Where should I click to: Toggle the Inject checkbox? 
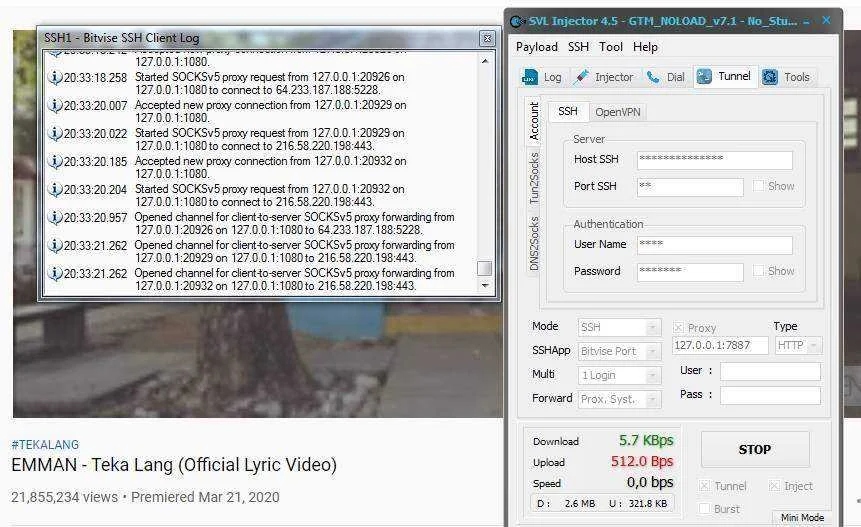click(774, 486)
